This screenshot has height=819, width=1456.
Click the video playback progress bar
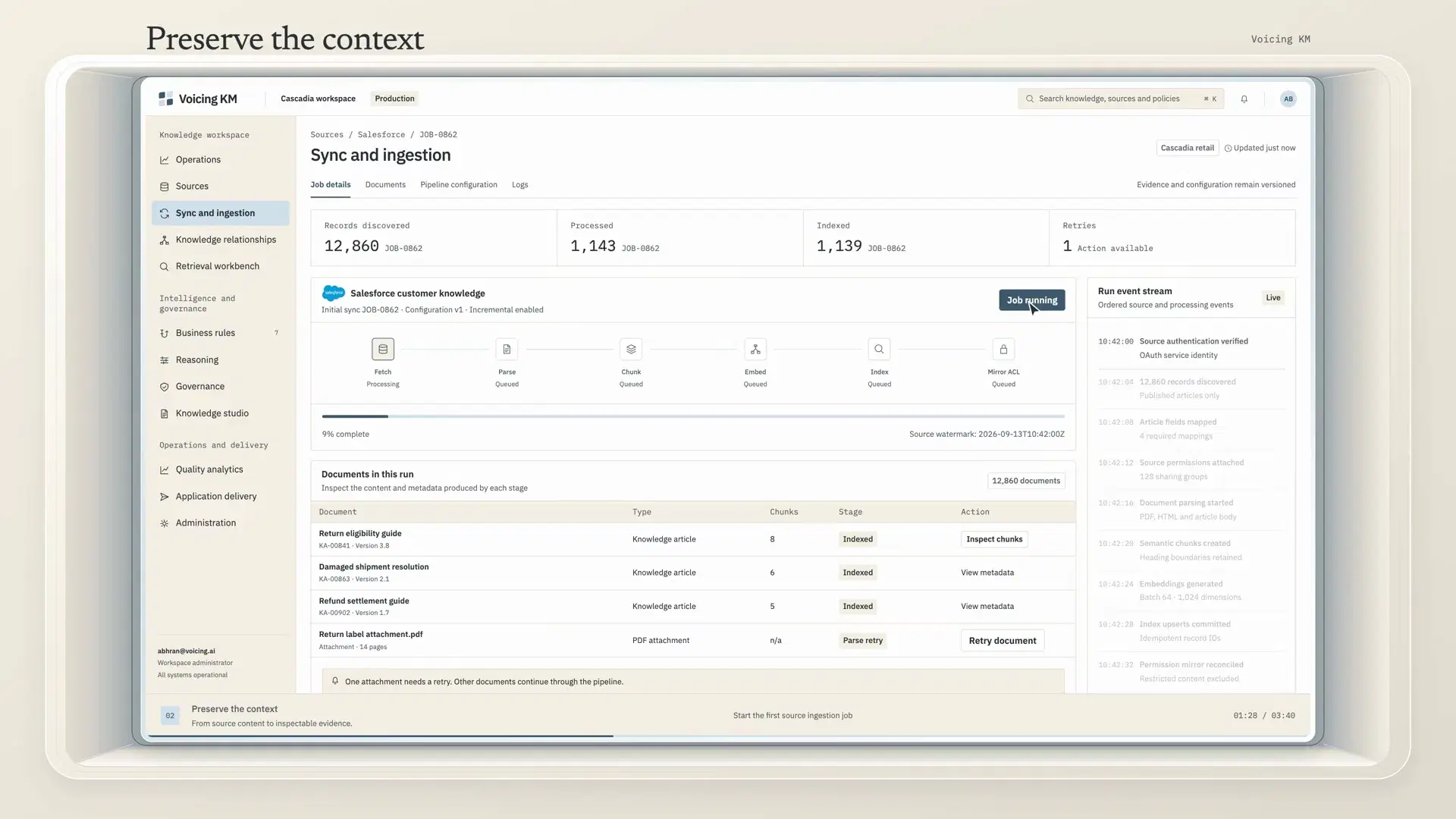728,736
